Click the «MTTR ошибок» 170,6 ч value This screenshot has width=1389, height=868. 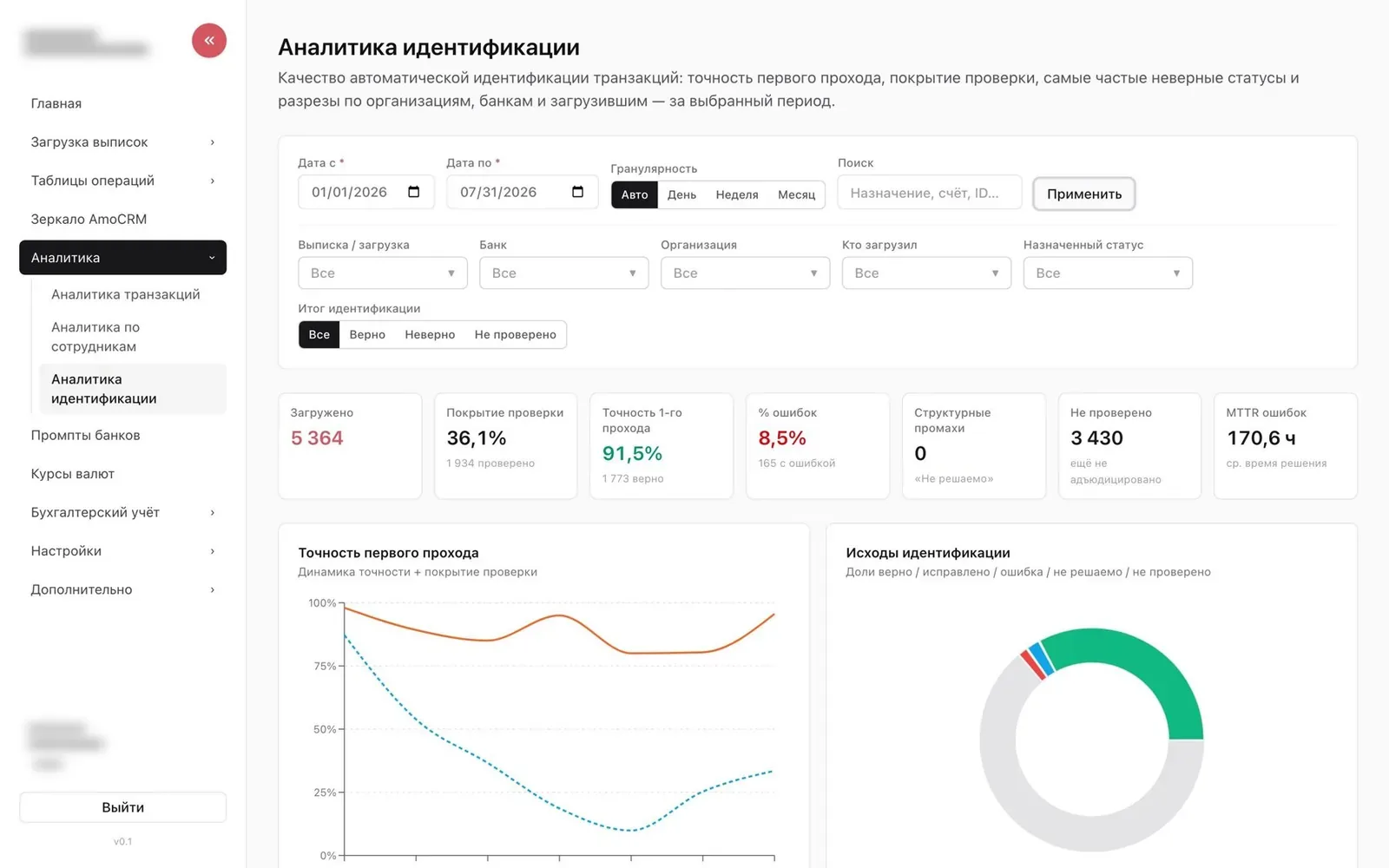point(1261,438)
